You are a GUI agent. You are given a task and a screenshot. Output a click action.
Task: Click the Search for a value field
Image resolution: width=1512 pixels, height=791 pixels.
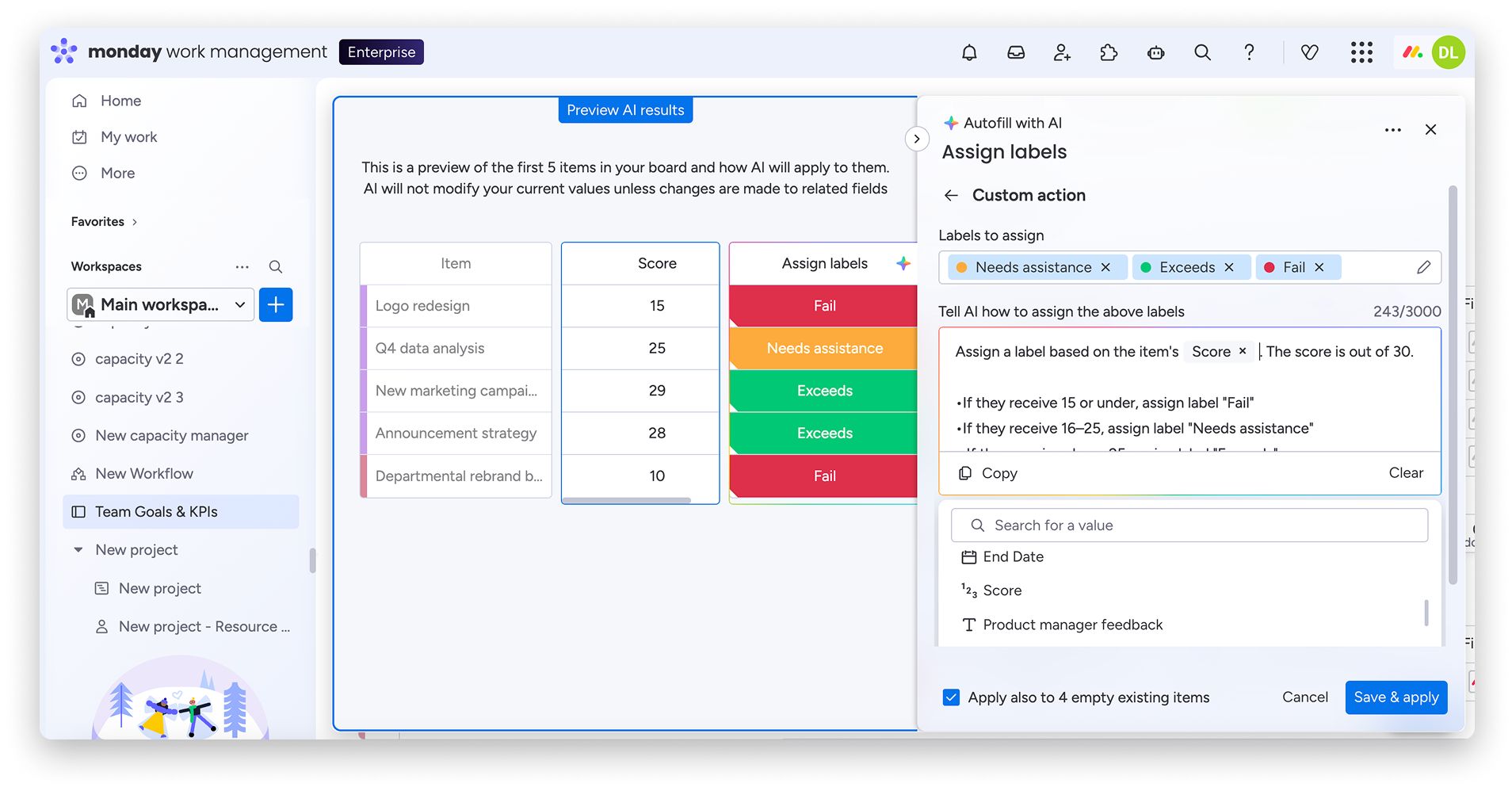[1189, 525]
